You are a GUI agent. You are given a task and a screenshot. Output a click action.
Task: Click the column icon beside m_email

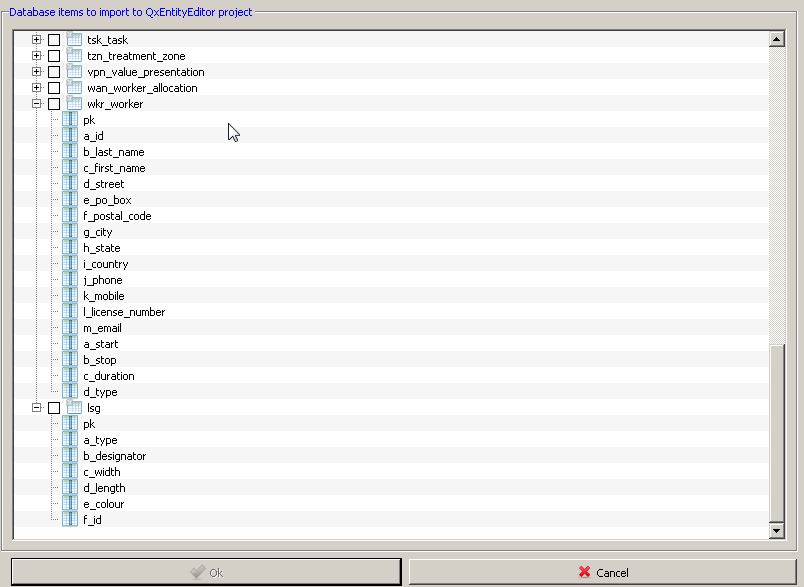click(x=69, y=328)
